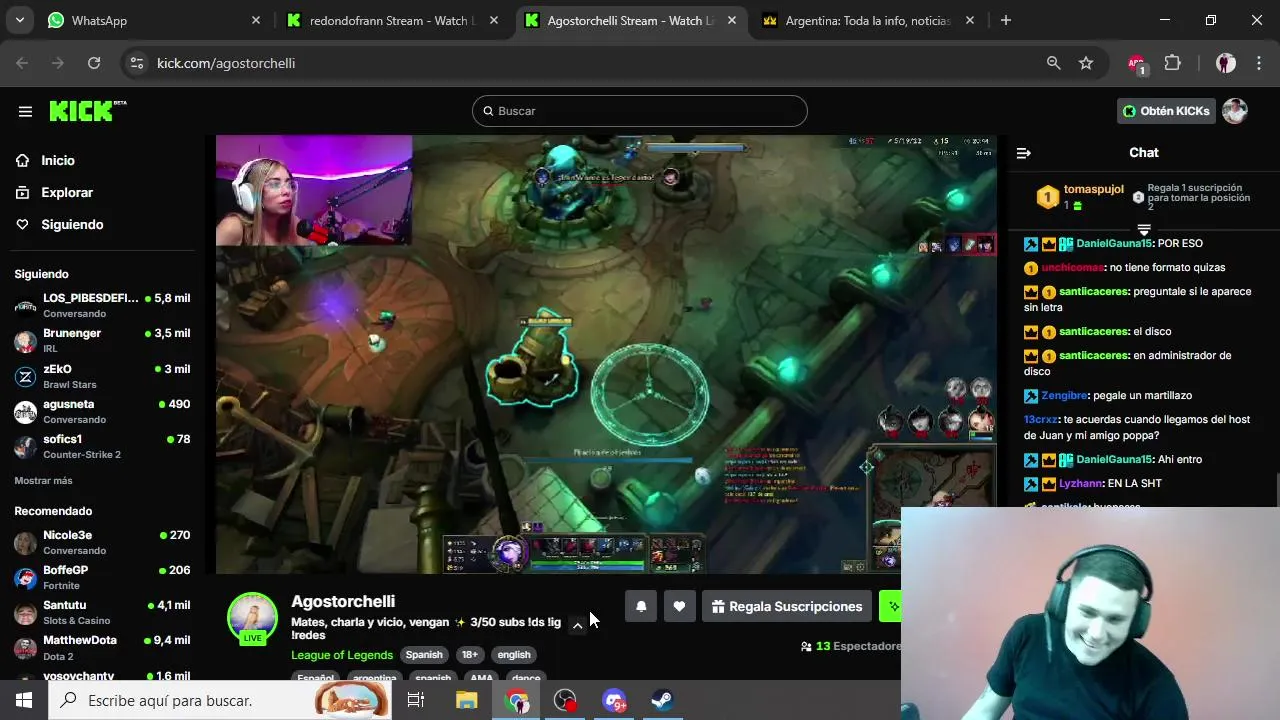The height and width of the screenshot is (720, 1280).
Task: Open Task View on taskbar
Action: coord(416,700)
